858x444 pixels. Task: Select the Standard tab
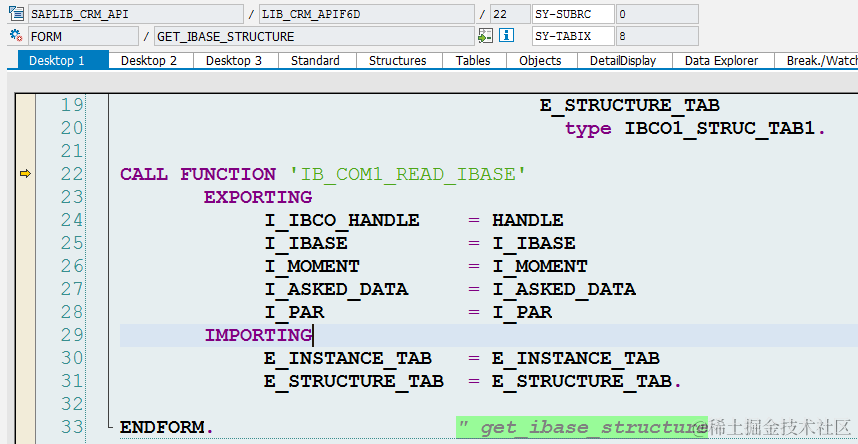315,60
